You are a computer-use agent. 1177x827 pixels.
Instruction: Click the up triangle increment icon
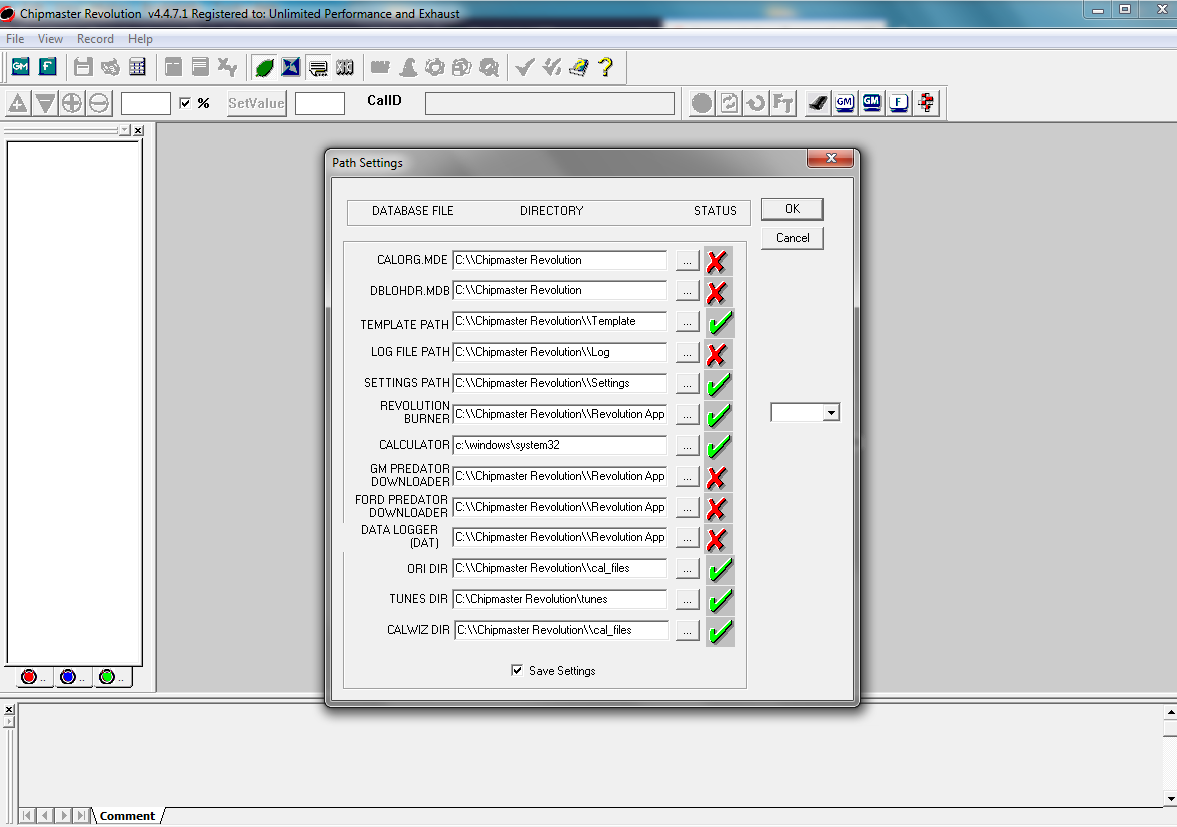[x=18, y=103]
